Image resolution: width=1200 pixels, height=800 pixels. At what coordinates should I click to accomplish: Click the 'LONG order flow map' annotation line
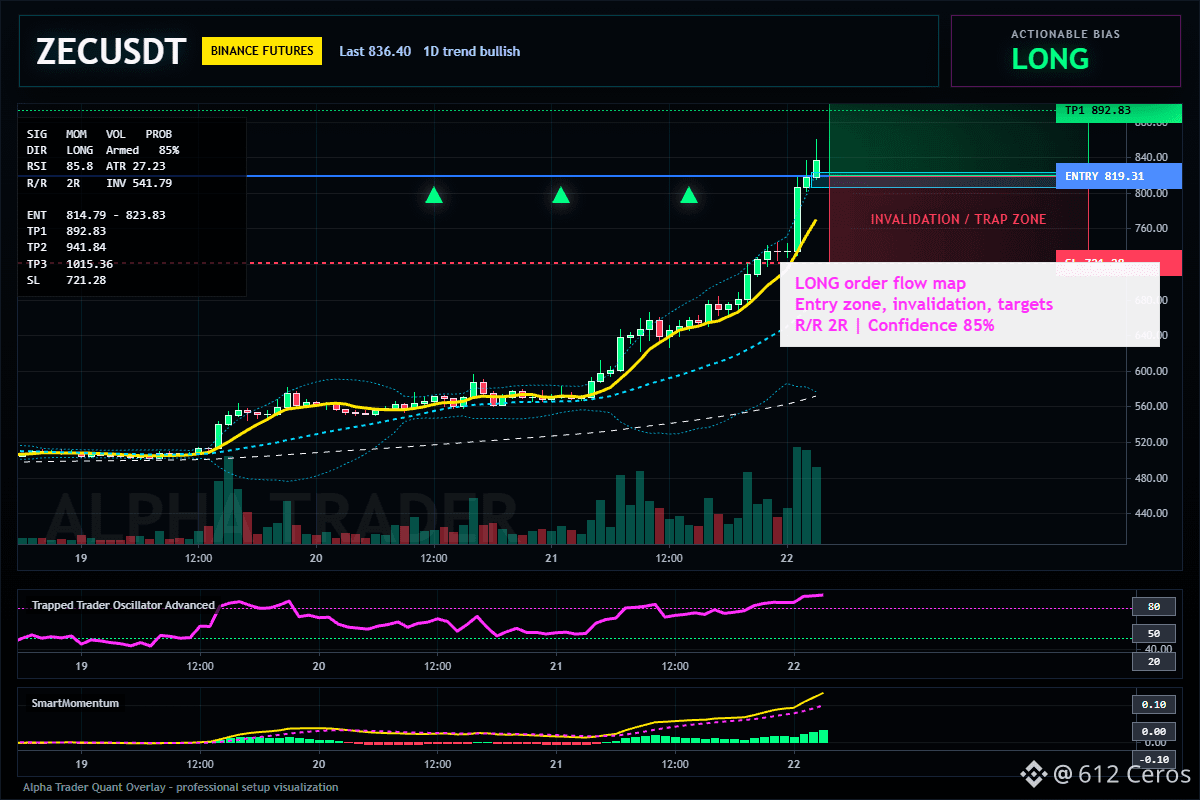pyautogui.click(x=880, y=283)
